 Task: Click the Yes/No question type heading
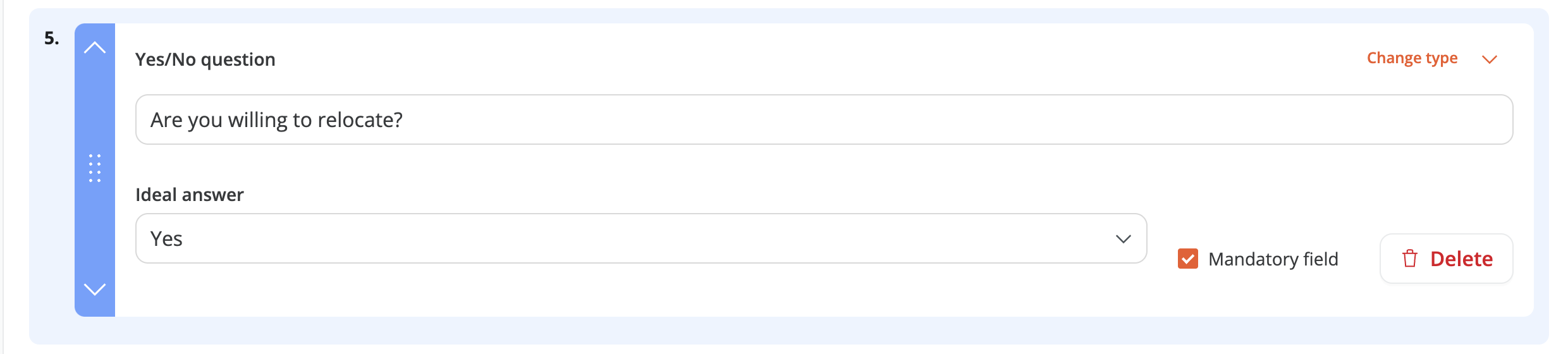point(205,59)
